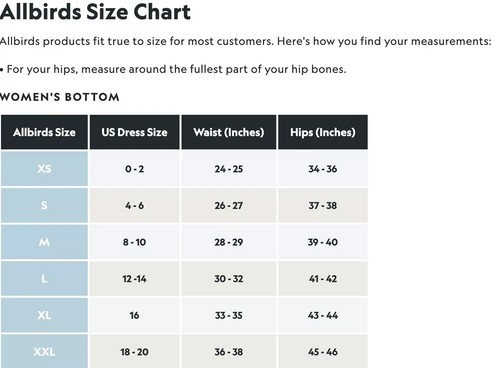Click the 12 -14 dress size cell
Screen dimensions: 500x368
(135, 279)
